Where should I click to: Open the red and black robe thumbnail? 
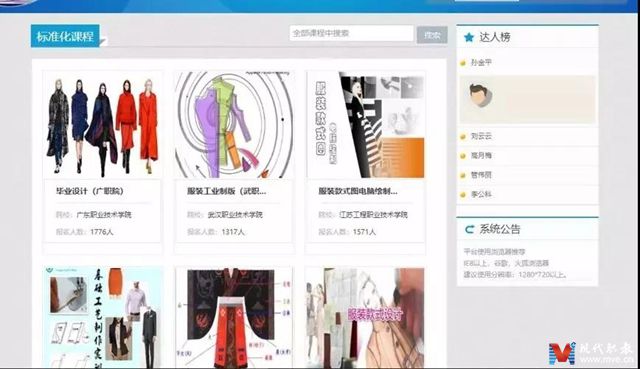[x=234, y=318]
